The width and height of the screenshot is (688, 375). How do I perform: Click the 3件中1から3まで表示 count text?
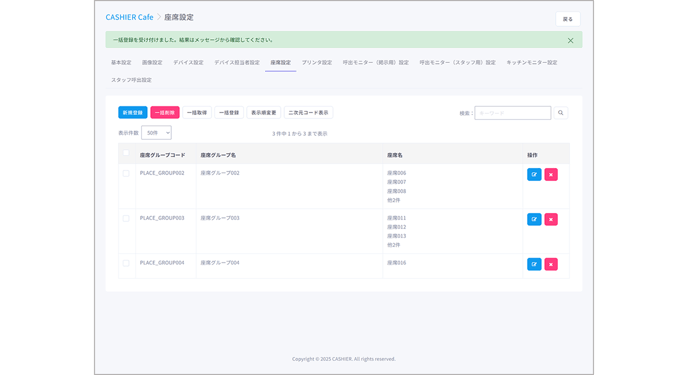(300, 134)
